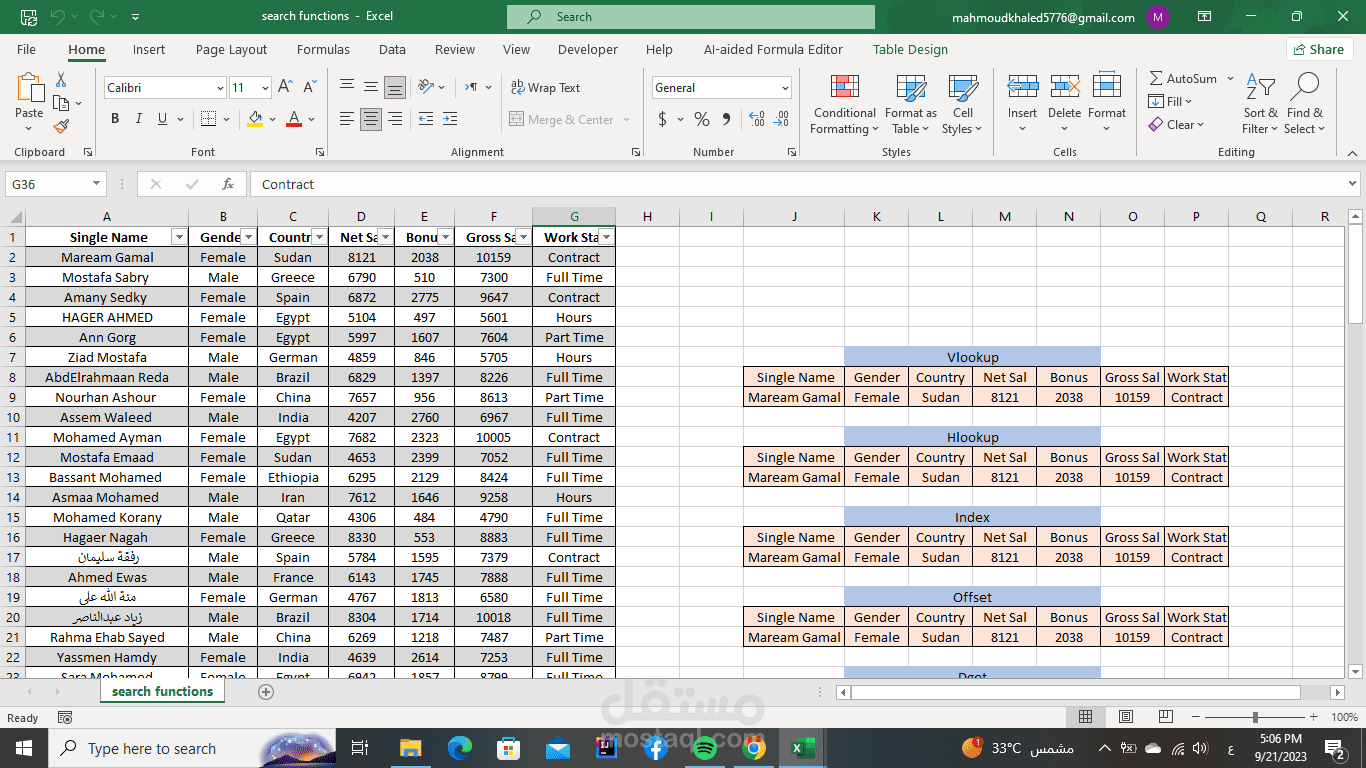Click the Increase Indent icon
1366x768 pixels.
(451, 119)
